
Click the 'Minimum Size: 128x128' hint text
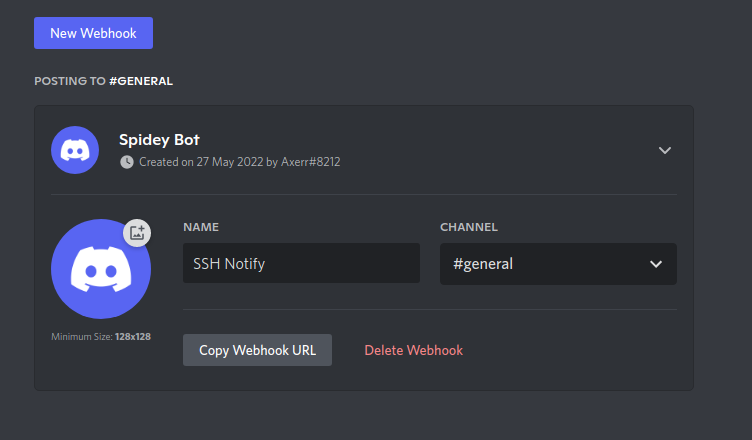pos(100,337)
